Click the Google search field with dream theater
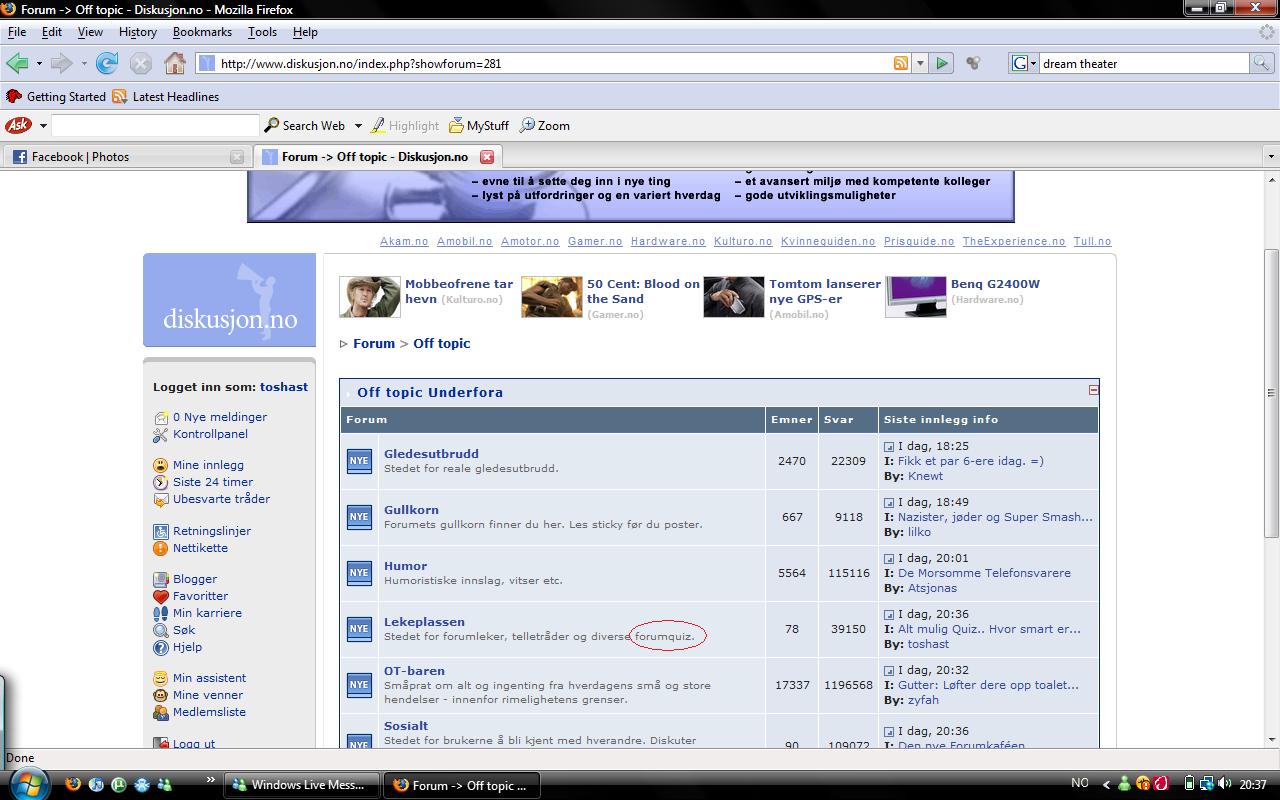The image size is (1280, 800). click(x=1144, y=63)
